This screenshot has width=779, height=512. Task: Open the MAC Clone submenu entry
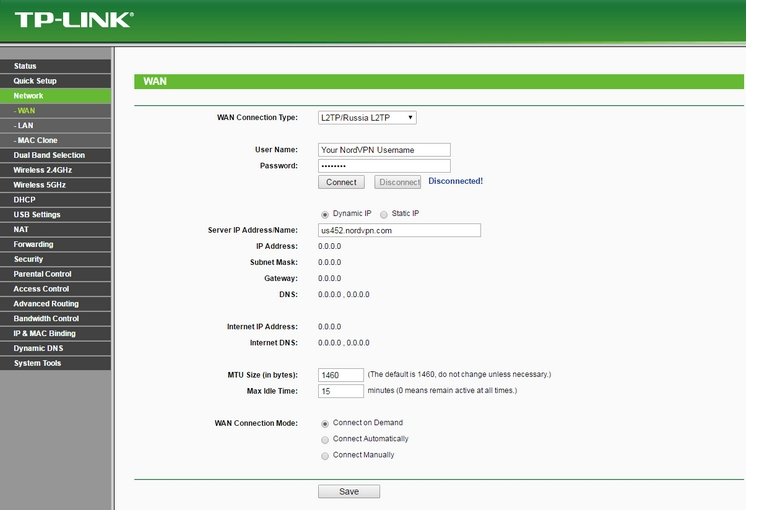pyautogui.click(x=55, y=141)
